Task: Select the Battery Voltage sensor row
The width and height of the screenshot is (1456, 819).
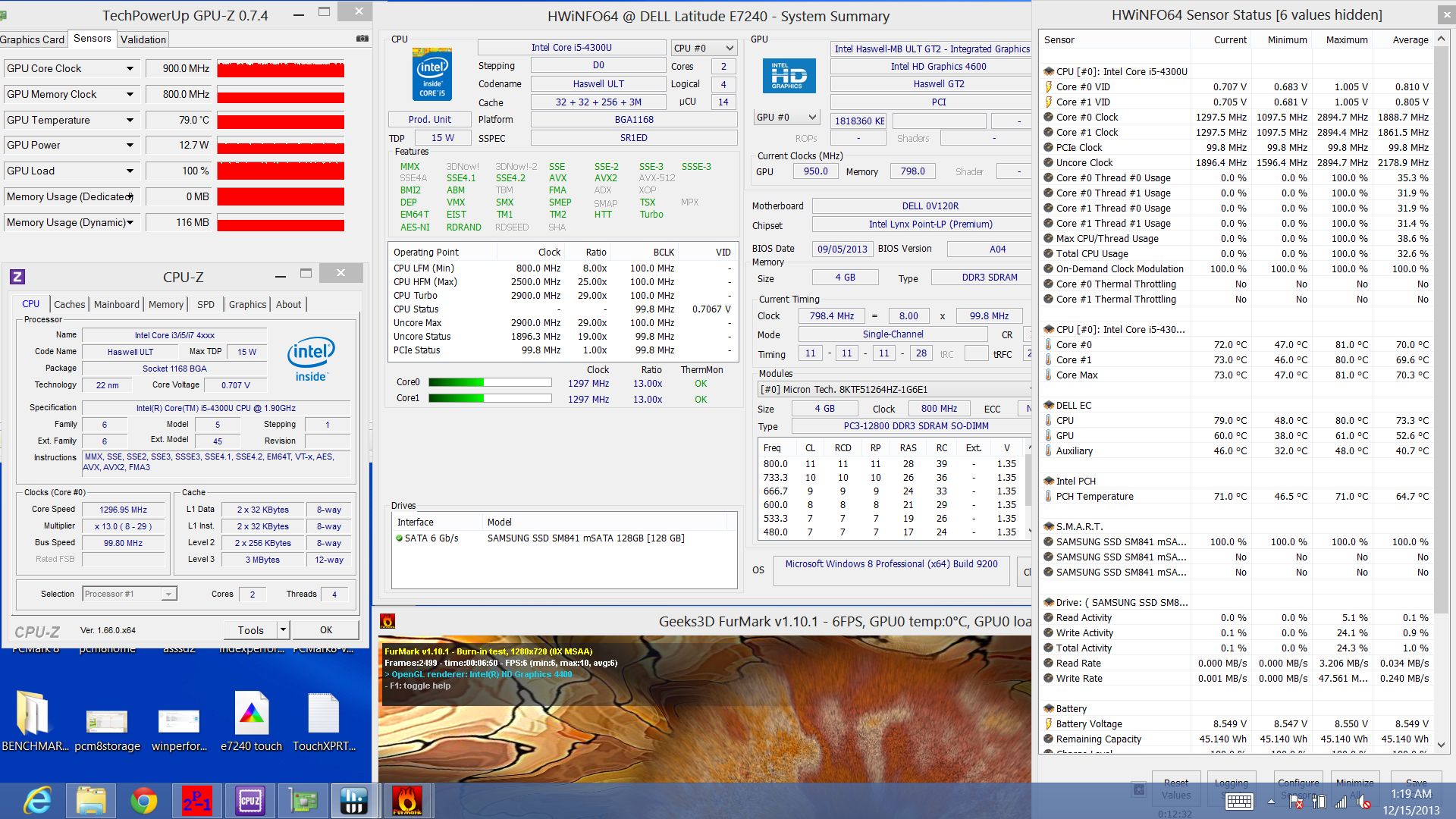Action: point(1236,723)
